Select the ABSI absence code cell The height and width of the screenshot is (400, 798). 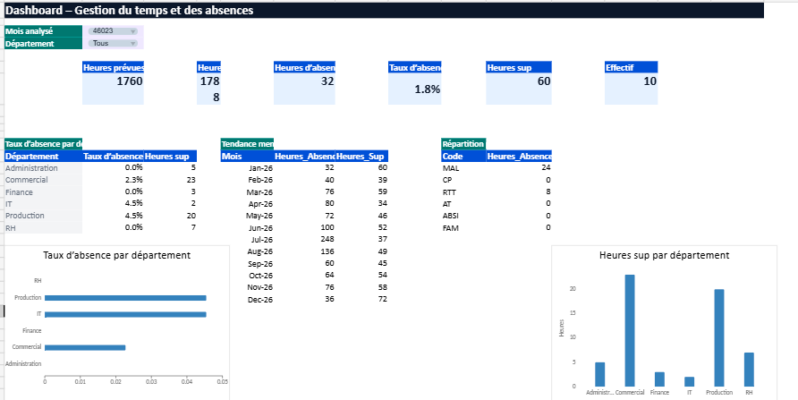point(464,215)
